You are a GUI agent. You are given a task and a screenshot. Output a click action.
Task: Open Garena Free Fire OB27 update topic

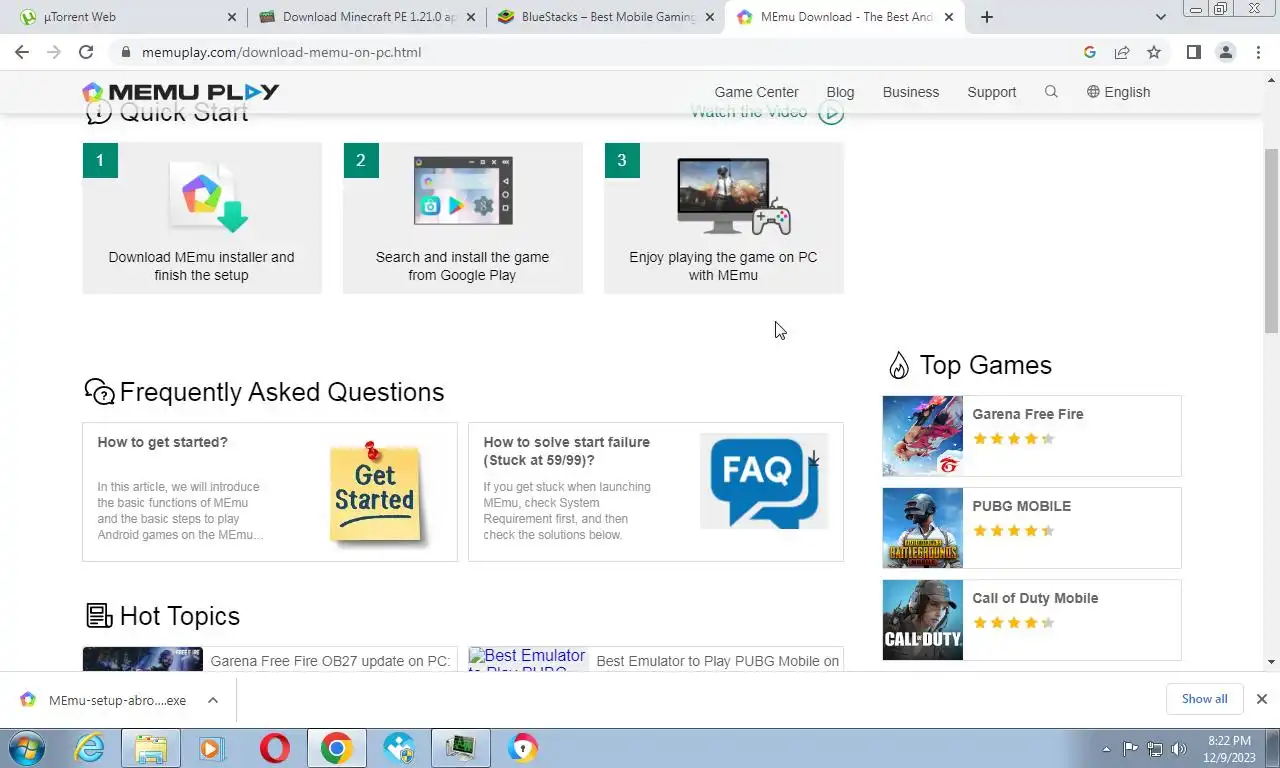[330, 661]
